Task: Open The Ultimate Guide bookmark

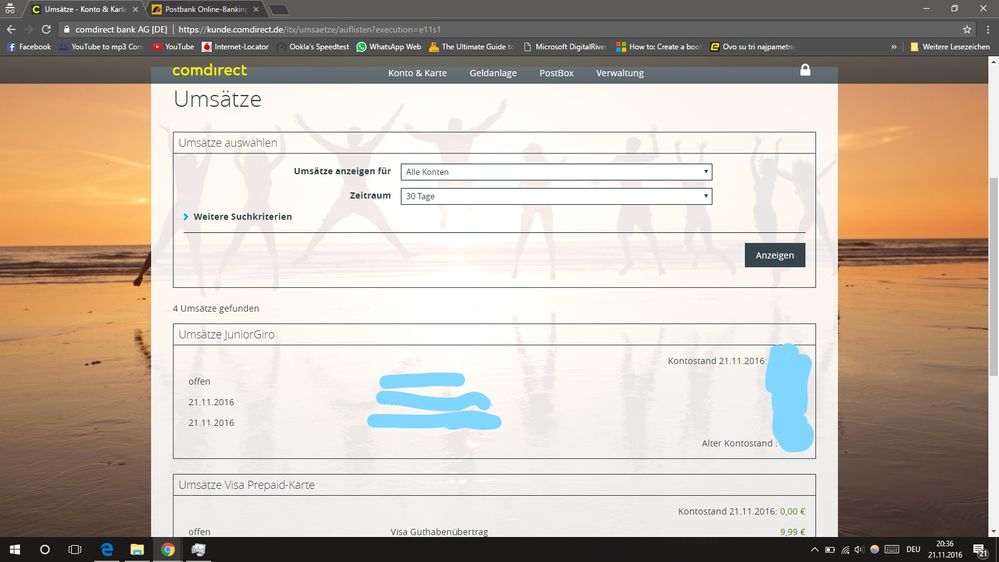Action: [471, 47]
